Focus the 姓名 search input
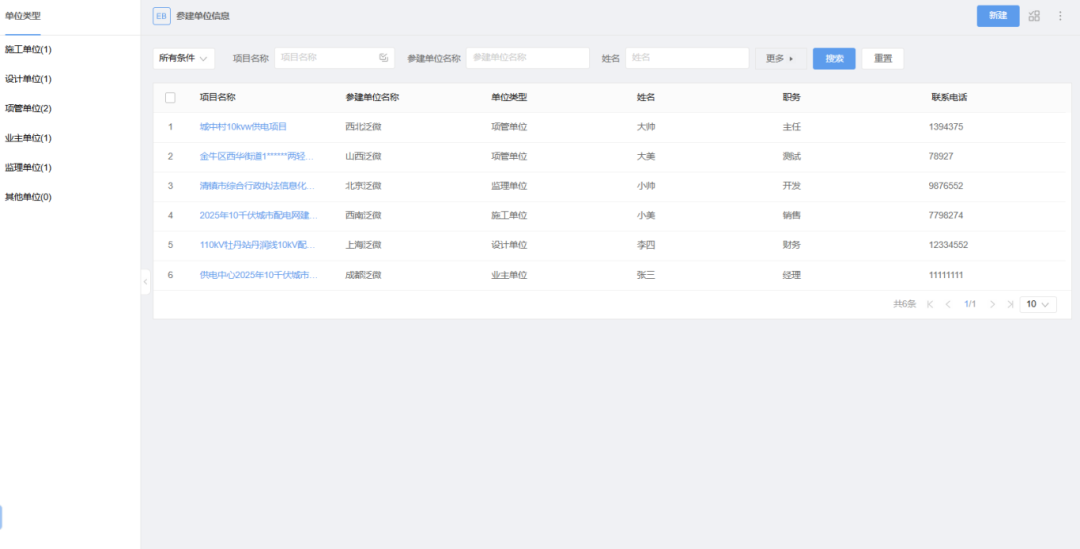Viewport: 1080px width, 549px height. point(687,58)
